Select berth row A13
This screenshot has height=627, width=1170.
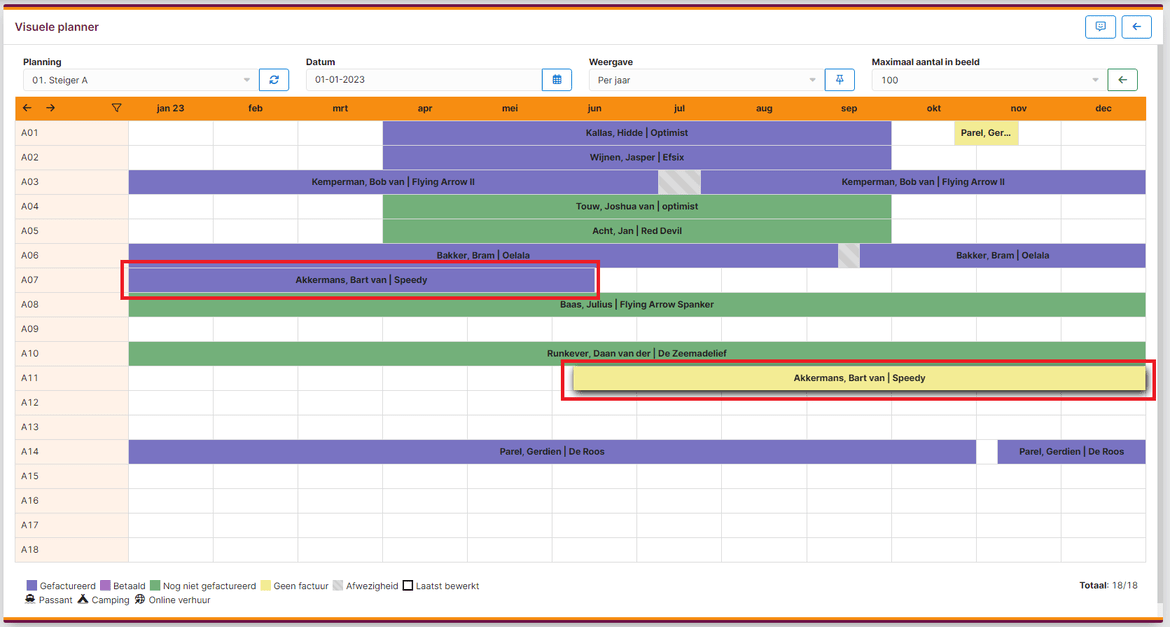point(72,427)
